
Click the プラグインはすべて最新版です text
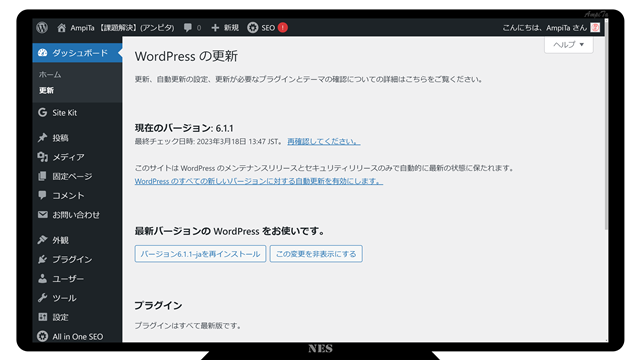pos(188,325)
